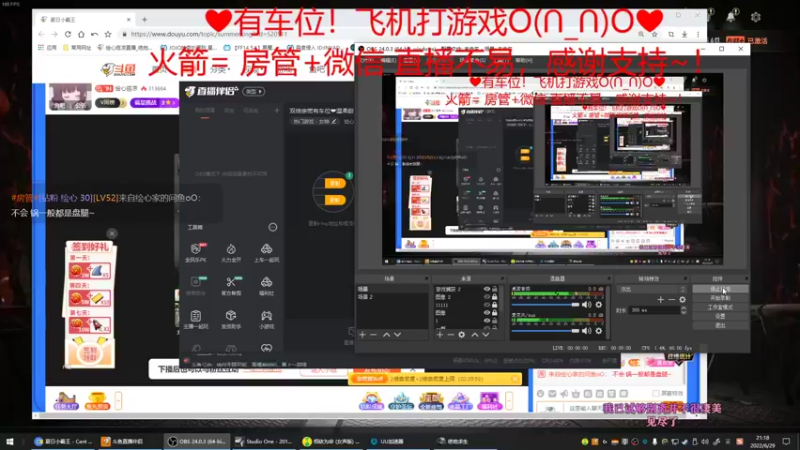Image resolution: width=800 pixels, height=450 pixels.
Task: Open 主播一起玩 tool in 直播伴侣 toolbox
Action: pos(195,319)
